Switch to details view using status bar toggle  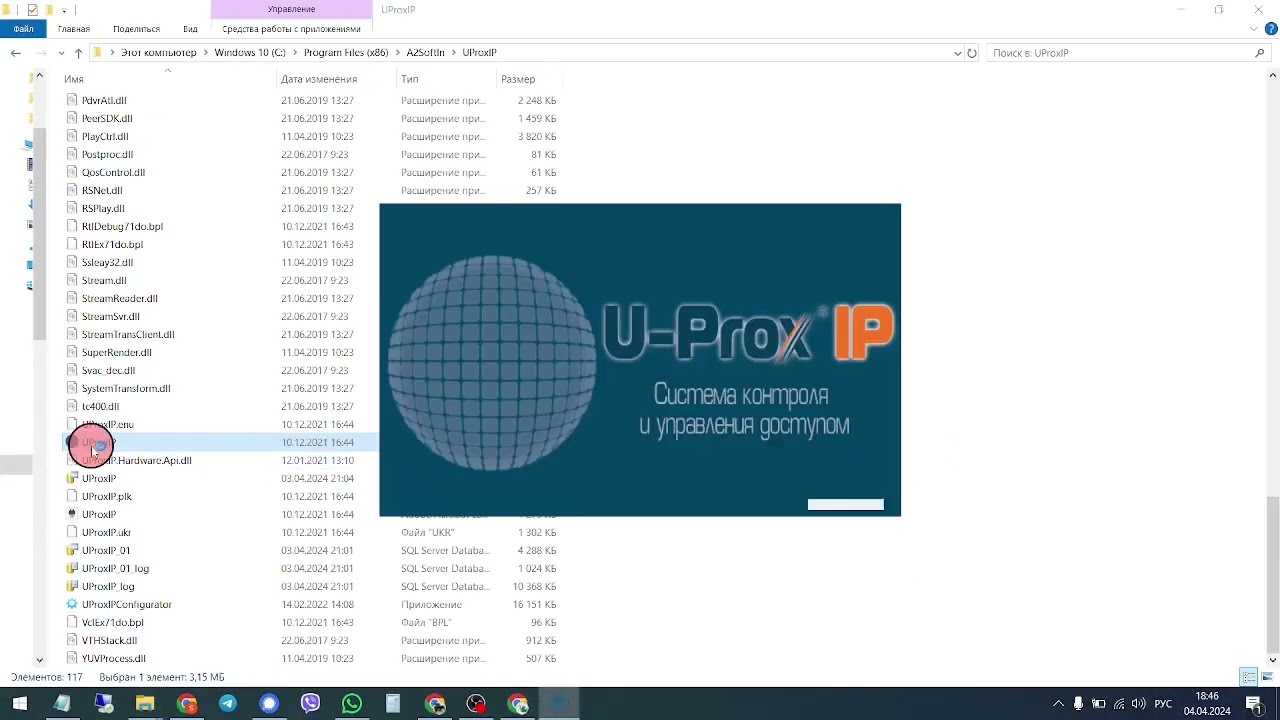click(1248, 677)
